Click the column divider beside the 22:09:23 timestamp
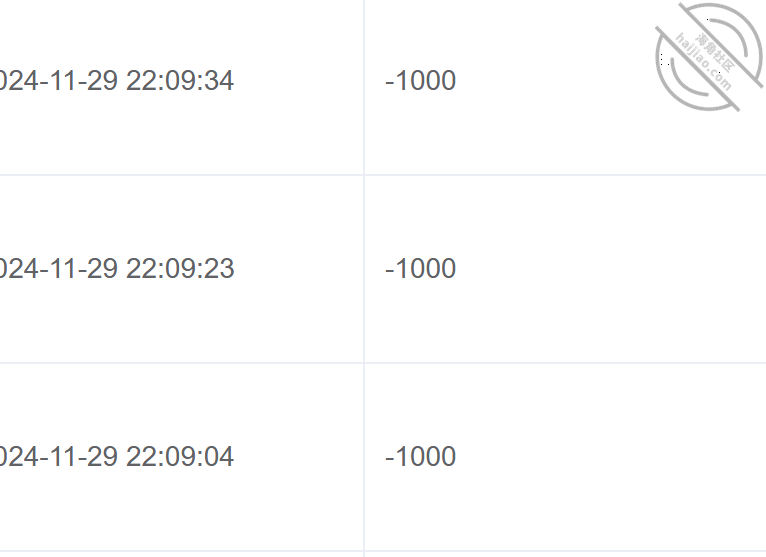Image resolution: width=766 pixels, height=557 pixels. pos(364,269)
